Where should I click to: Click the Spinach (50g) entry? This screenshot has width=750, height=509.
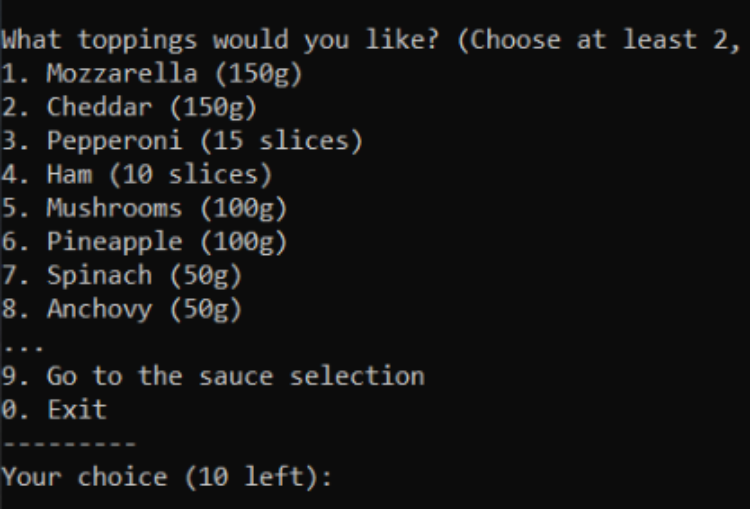click(x=121, y=277)
